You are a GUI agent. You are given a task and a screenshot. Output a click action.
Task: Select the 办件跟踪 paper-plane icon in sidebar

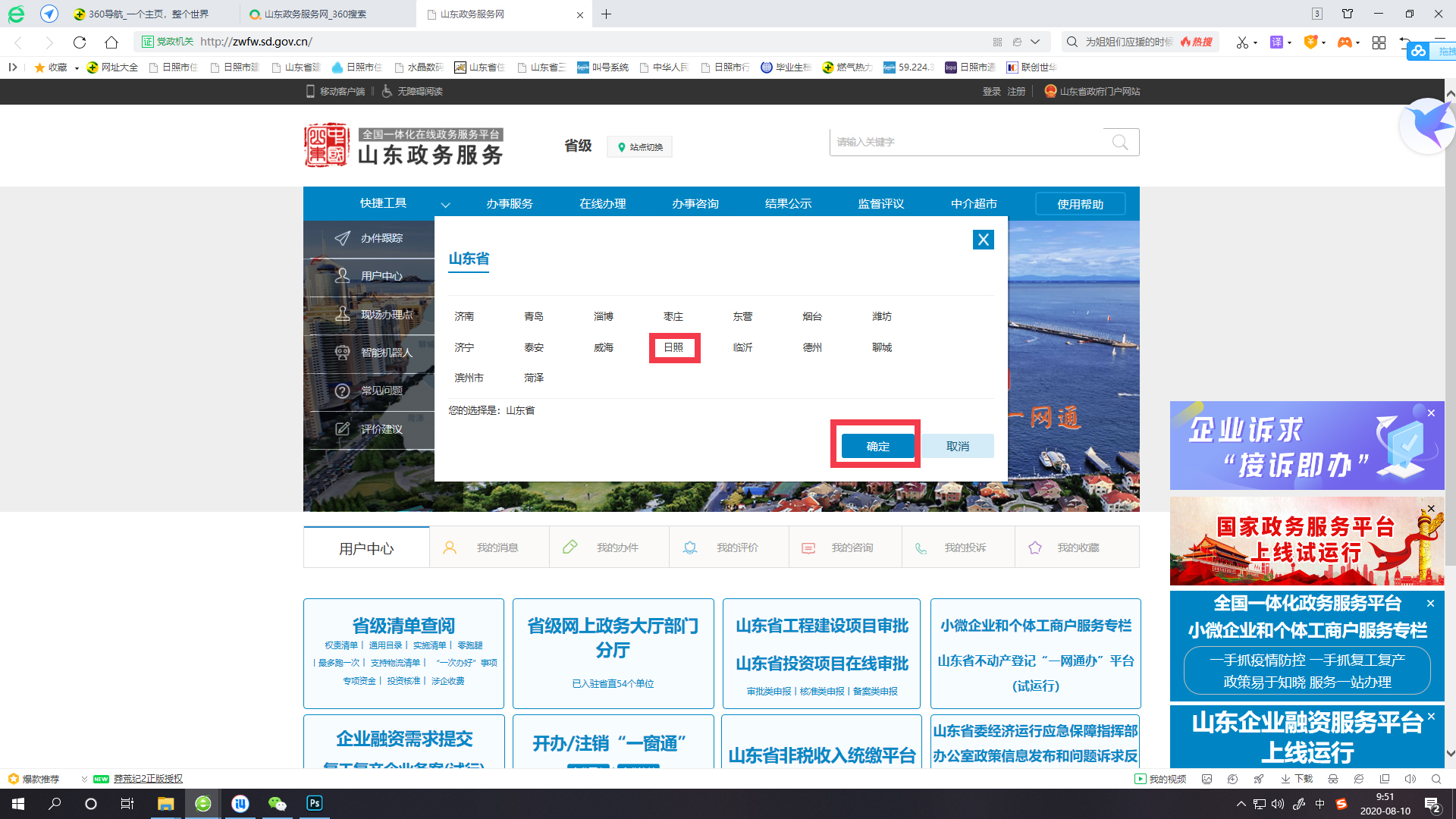(344, 237)
